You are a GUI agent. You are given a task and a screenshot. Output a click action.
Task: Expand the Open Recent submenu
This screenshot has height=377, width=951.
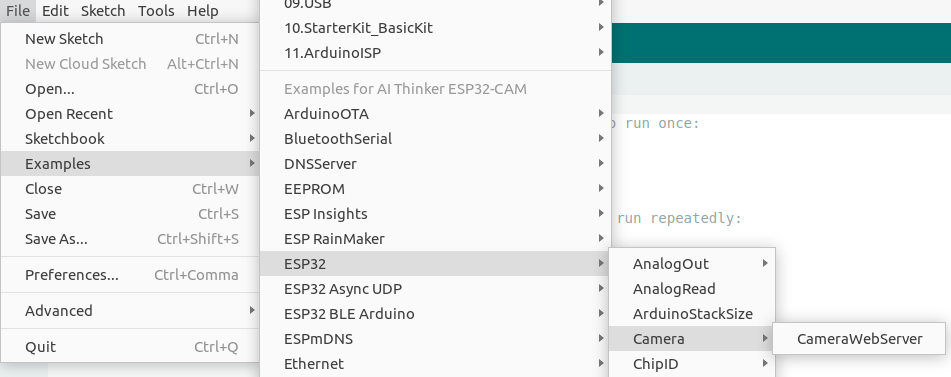click(130, 114)
